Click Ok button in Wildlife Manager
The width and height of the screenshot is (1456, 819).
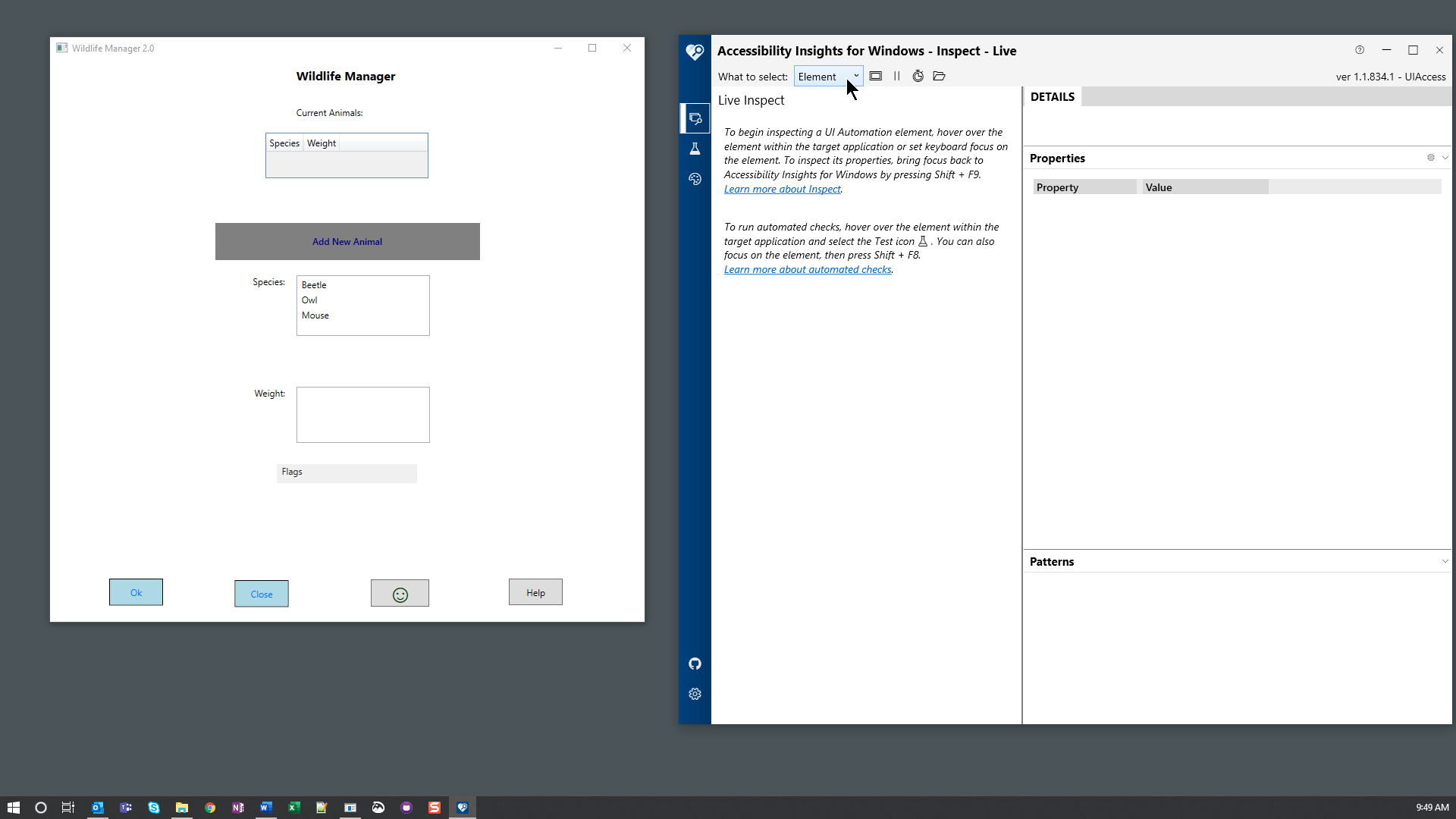pos(136,592)
